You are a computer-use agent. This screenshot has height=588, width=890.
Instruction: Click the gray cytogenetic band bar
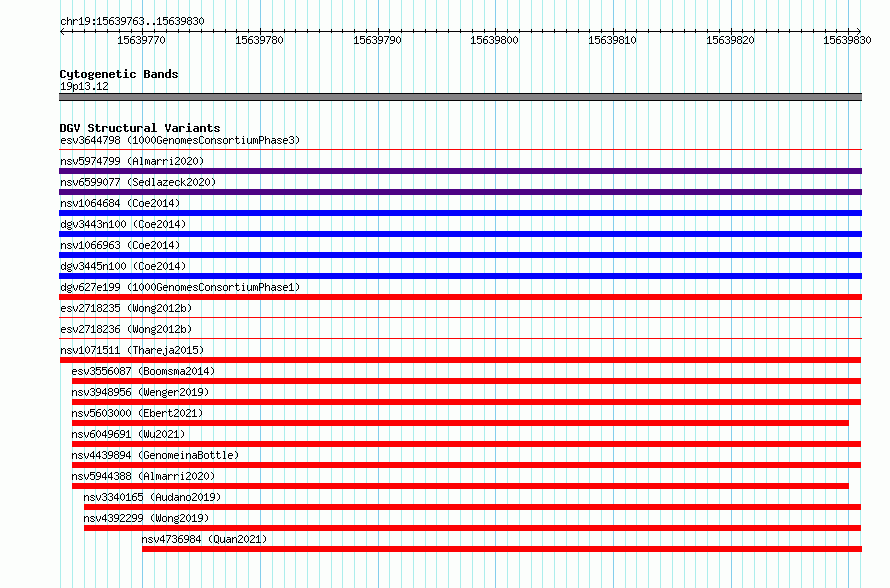[460, 97]
